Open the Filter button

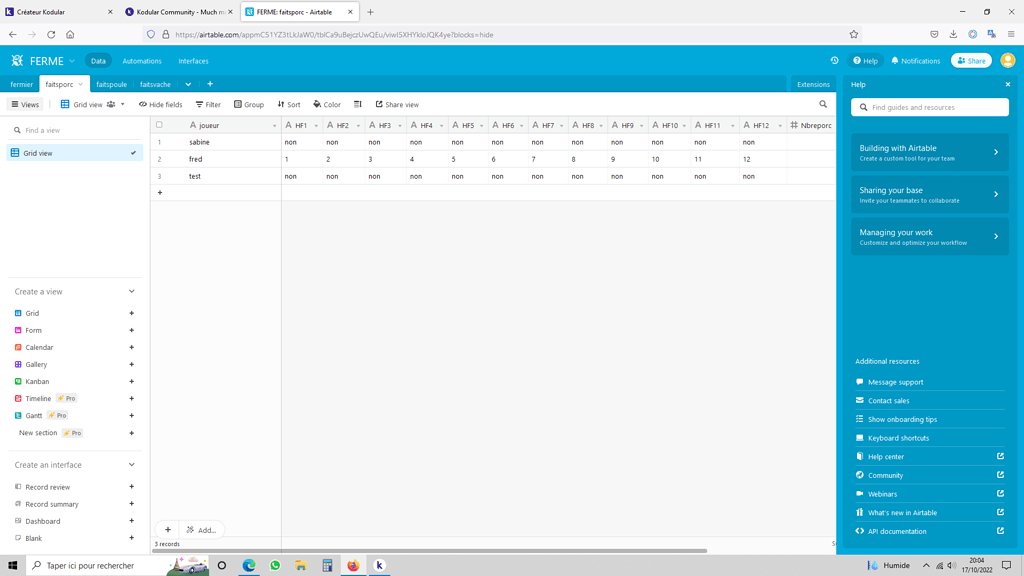point(208,104)
